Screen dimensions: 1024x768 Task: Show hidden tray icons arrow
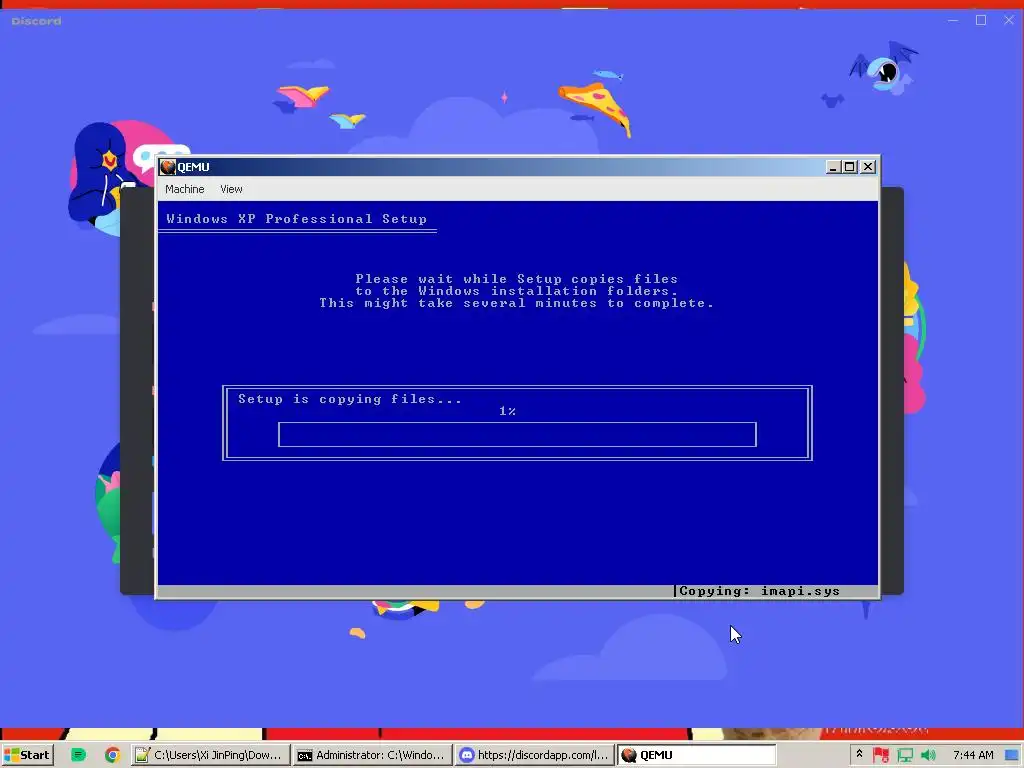click(859, 754)
